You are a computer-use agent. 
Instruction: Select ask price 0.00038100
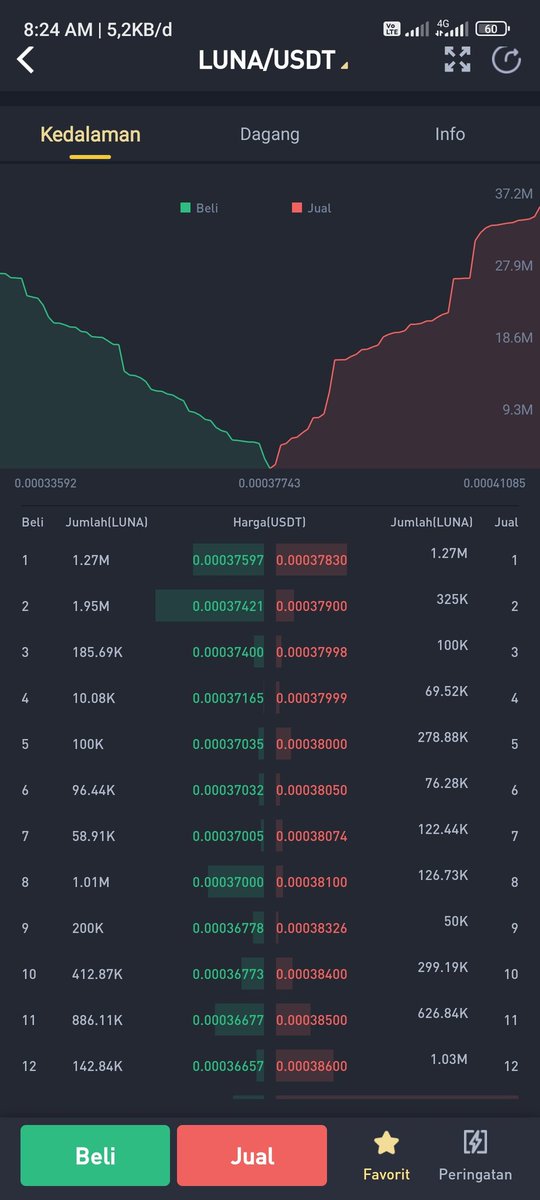click(312, 882)
